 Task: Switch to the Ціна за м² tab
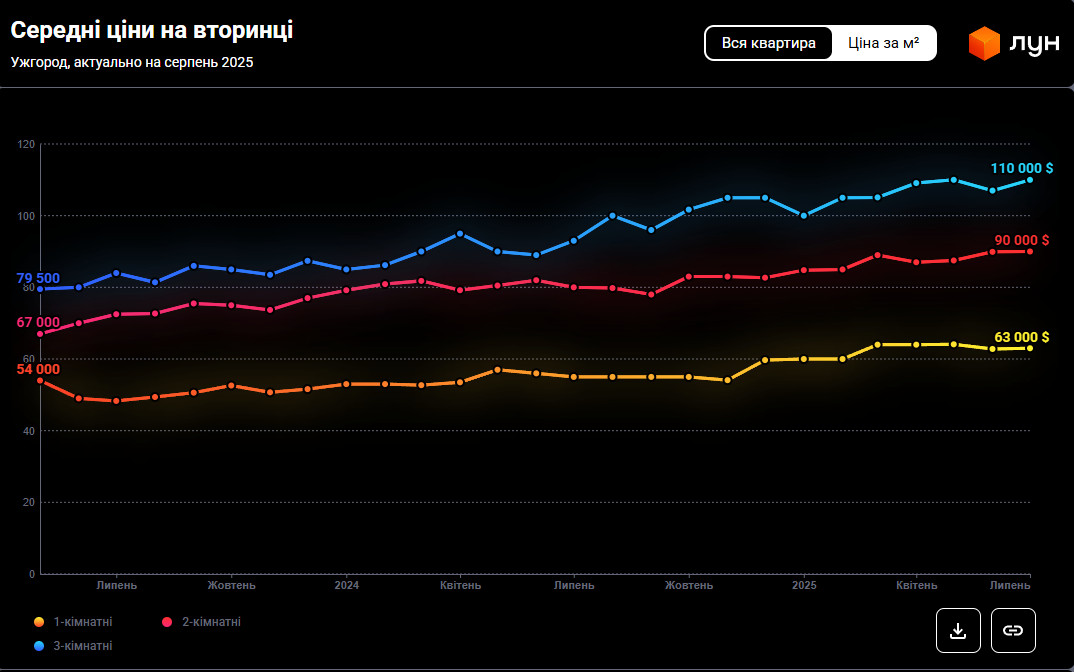883,43
